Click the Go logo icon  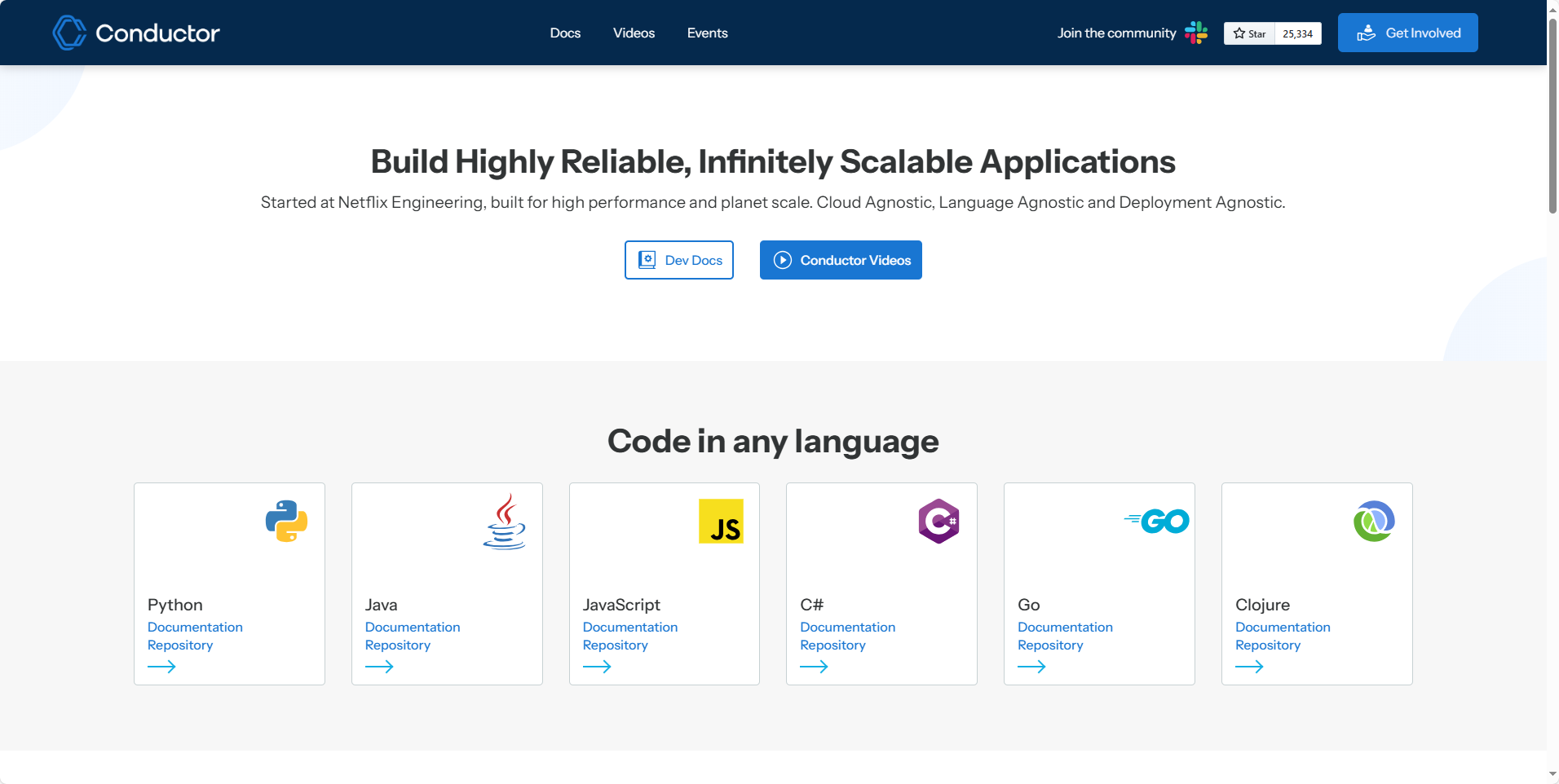point(1156,521)
